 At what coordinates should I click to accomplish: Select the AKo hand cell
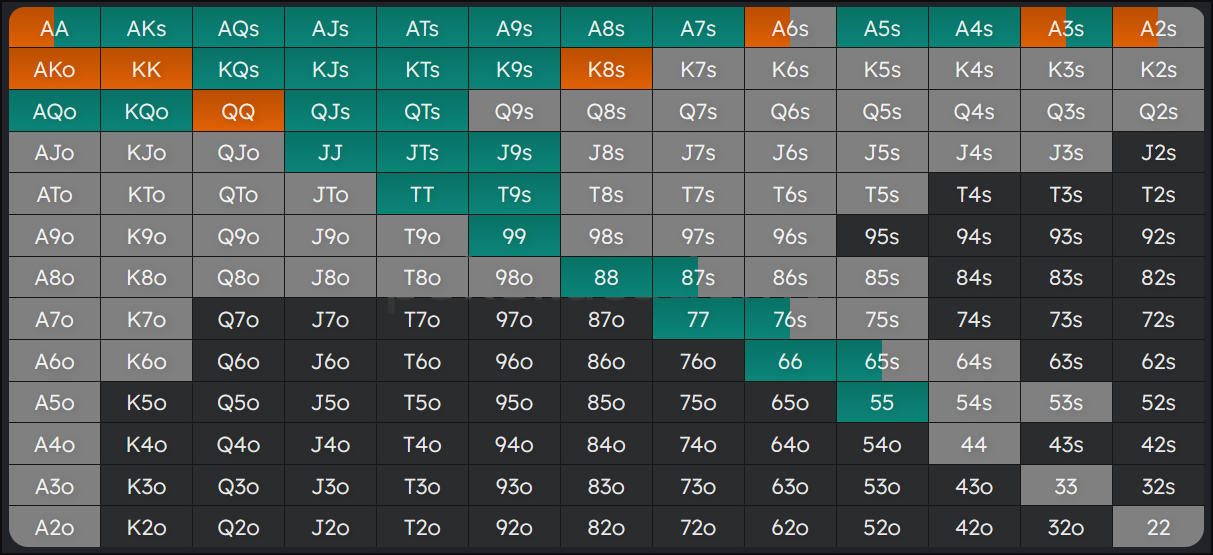(x=55, y=70)
